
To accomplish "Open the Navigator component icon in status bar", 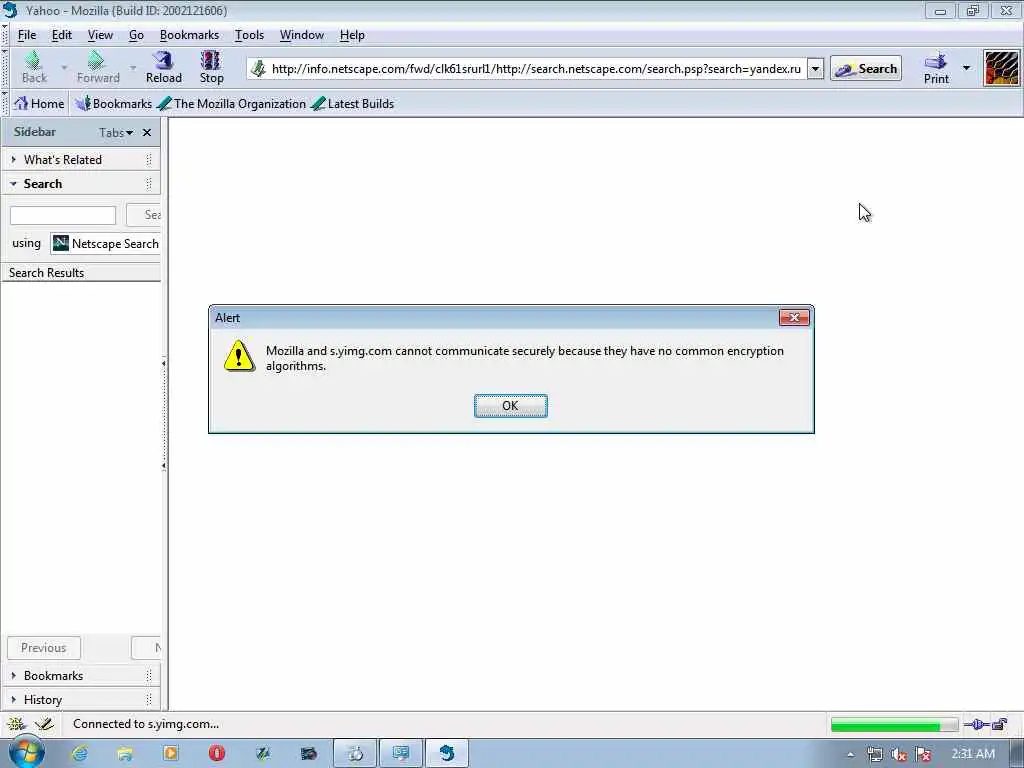I will pos(16,724).
